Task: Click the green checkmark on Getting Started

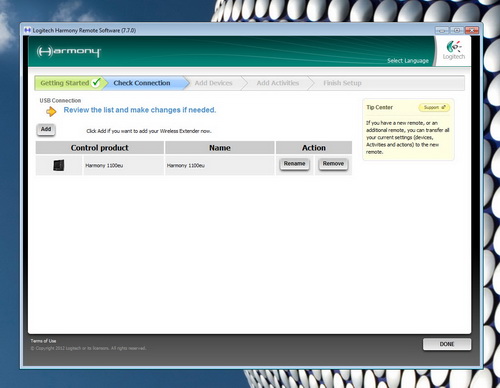Action: [x=96, y=82]
